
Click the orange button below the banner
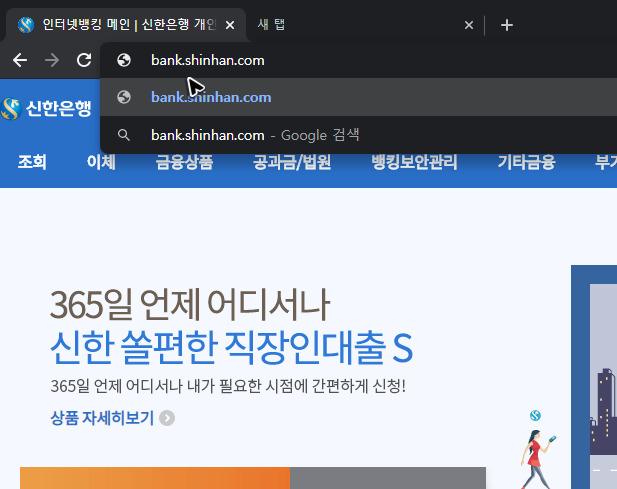(155, 478)
